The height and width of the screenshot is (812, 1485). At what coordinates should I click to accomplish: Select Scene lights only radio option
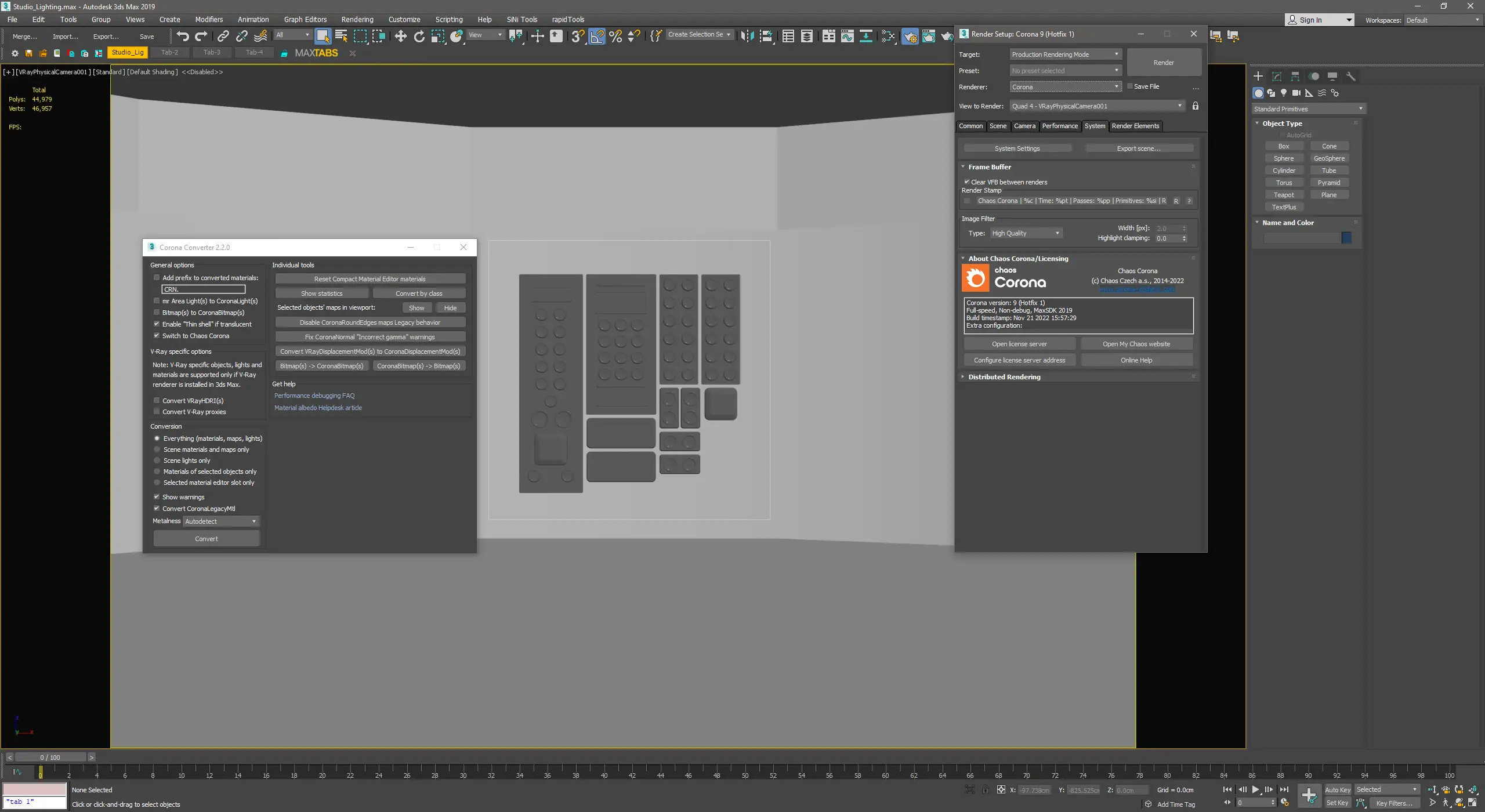[x=157, y=461]
